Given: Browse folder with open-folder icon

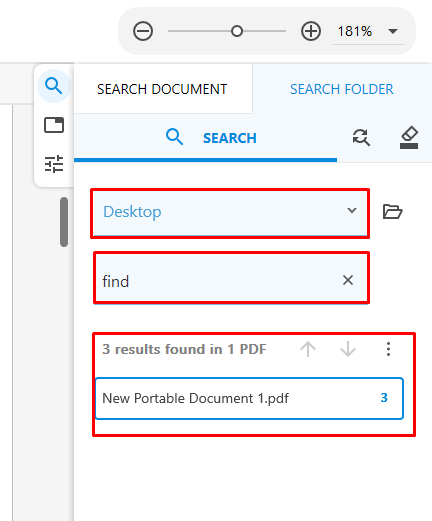Looking at the screenshot, I should tap(393, 211).
